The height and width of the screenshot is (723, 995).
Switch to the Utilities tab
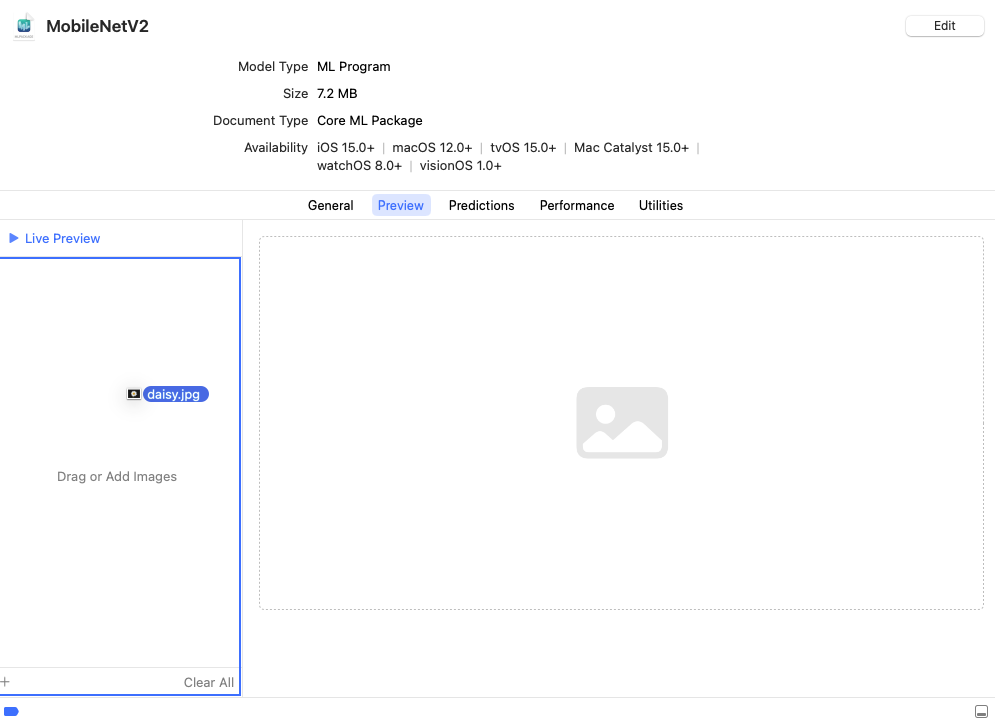click(661, 206)
